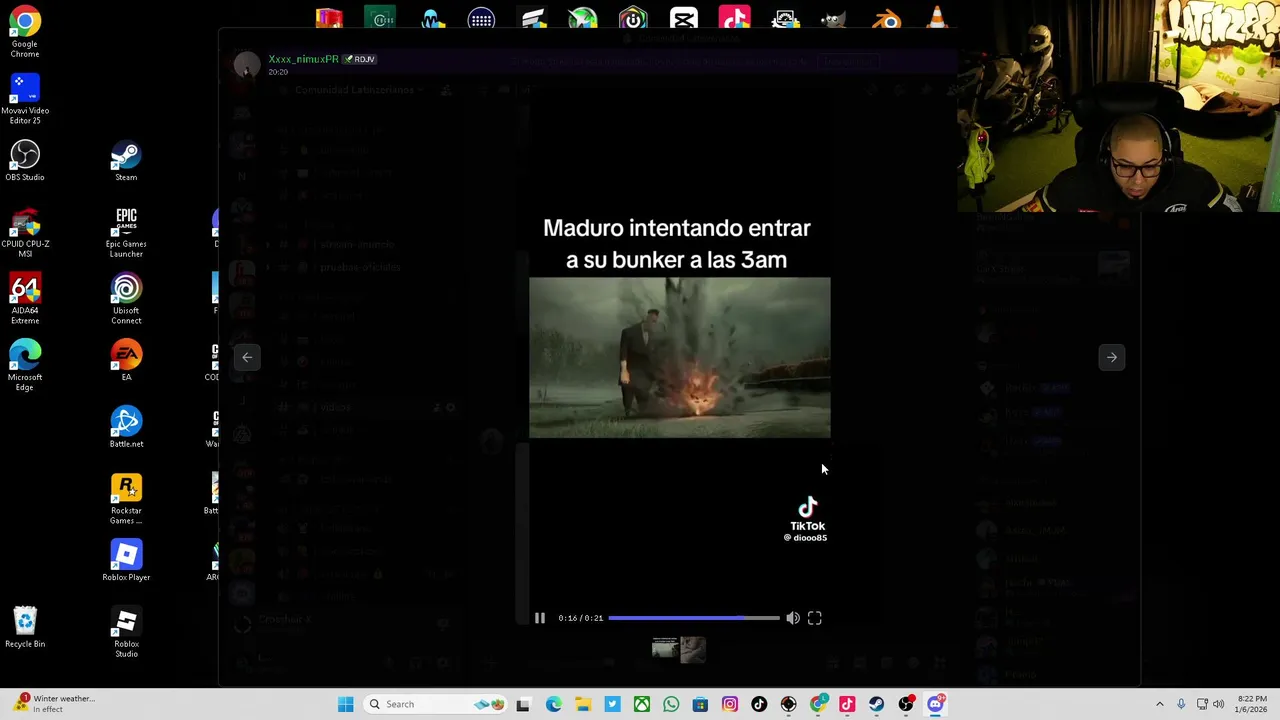1280x720 pixels.
Task: Open clock showing 8:22 PM
Action: click(1251, 704)
